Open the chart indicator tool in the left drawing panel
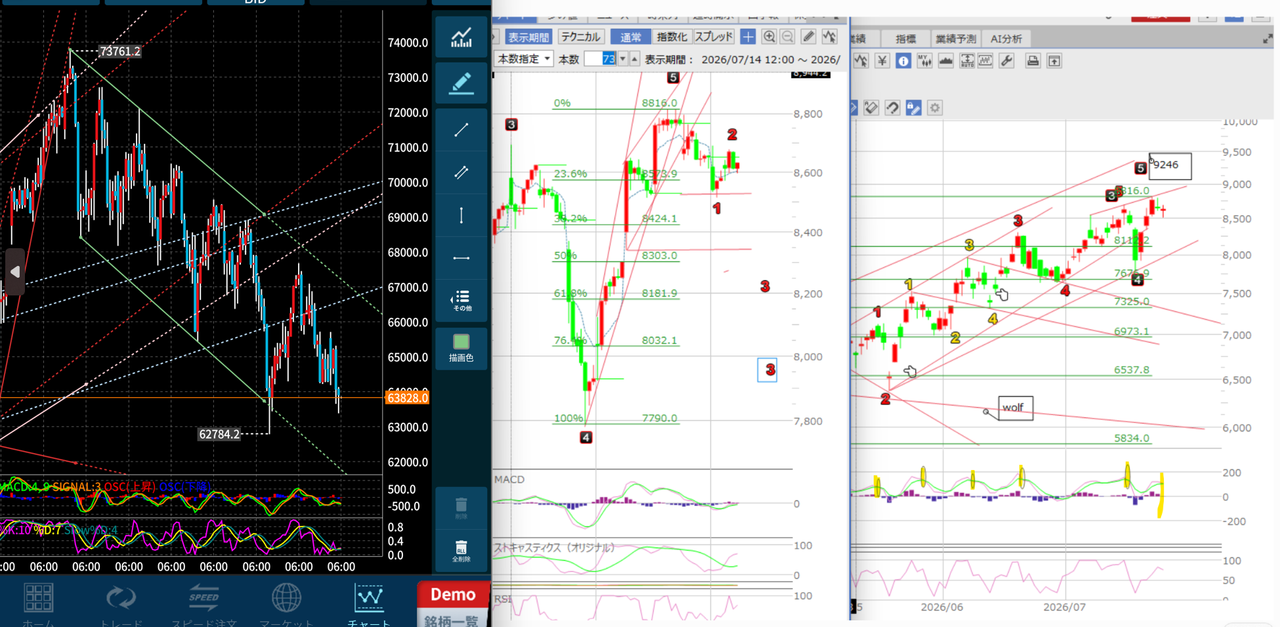The height and width of the screenshot is (627, 1280). coord(461,39)
